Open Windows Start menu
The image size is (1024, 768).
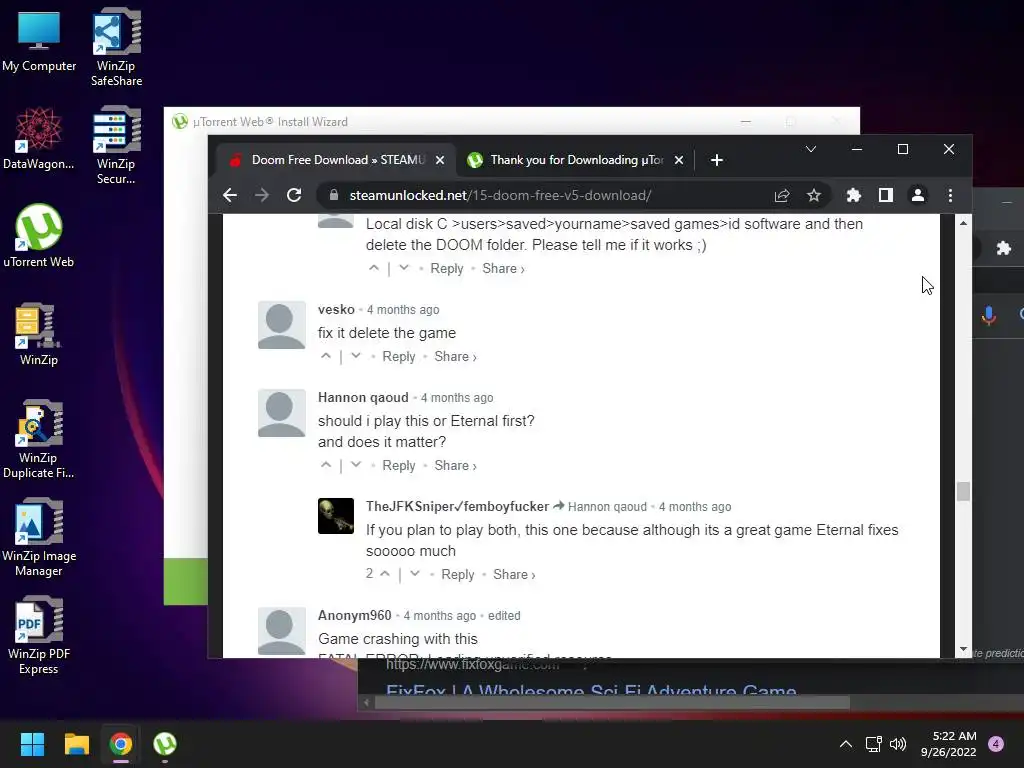32,744
